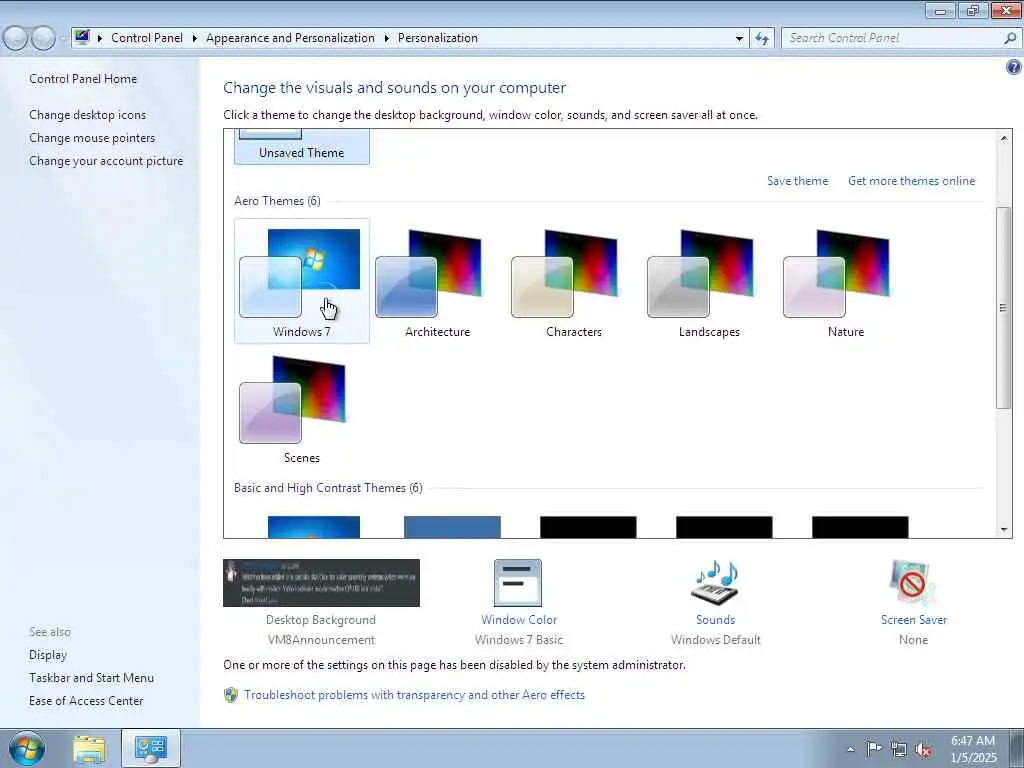Open Taskbar and Start Menu link

(91, 678)
